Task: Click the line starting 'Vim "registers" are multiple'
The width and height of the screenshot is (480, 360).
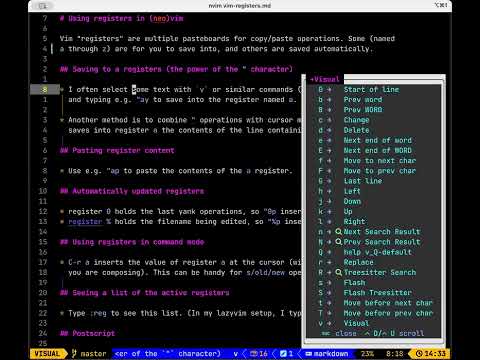Action: coord(227,39)
